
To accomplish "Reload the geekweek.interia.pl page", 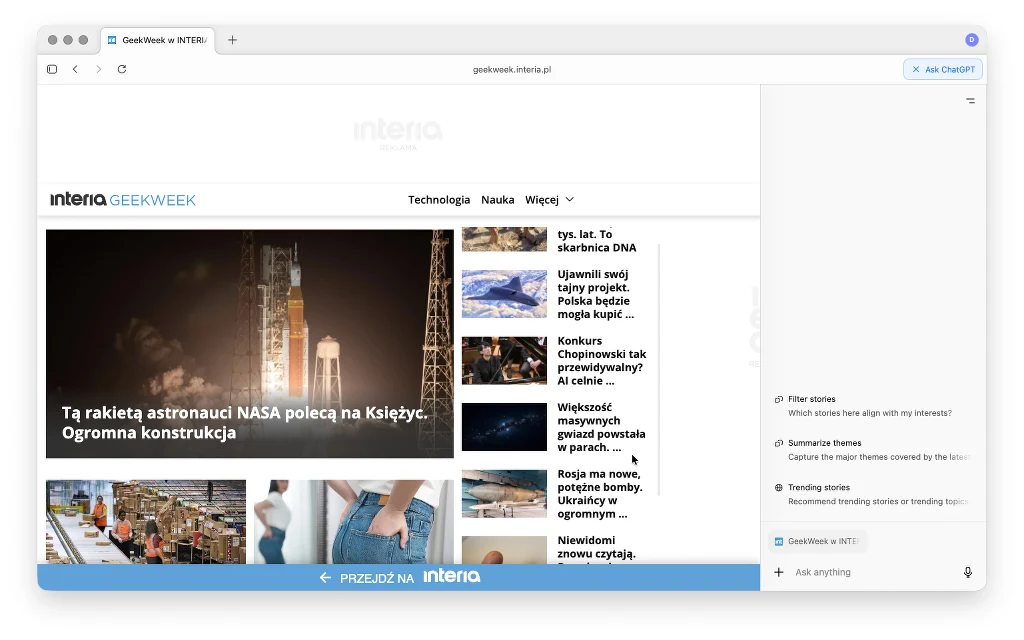I will (122, 69).
